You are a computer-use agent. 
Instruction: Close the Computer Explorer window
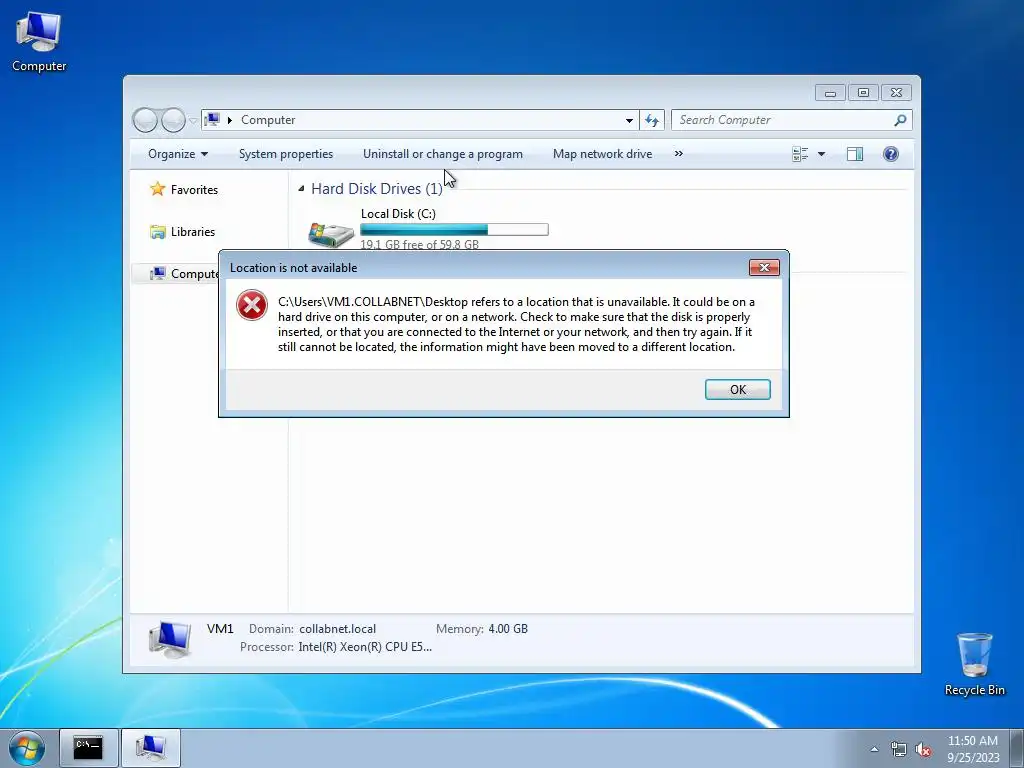[896, 93]
